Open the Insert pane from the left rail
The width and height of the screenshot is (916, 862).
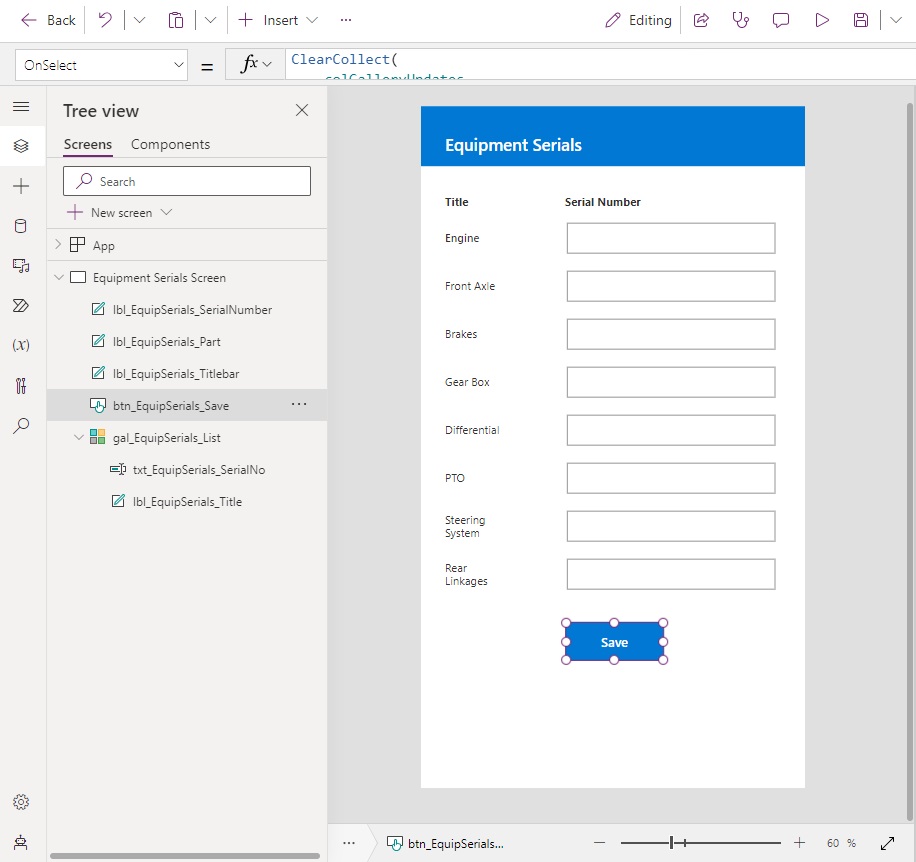pyautogui.click(x=20, y=185)
